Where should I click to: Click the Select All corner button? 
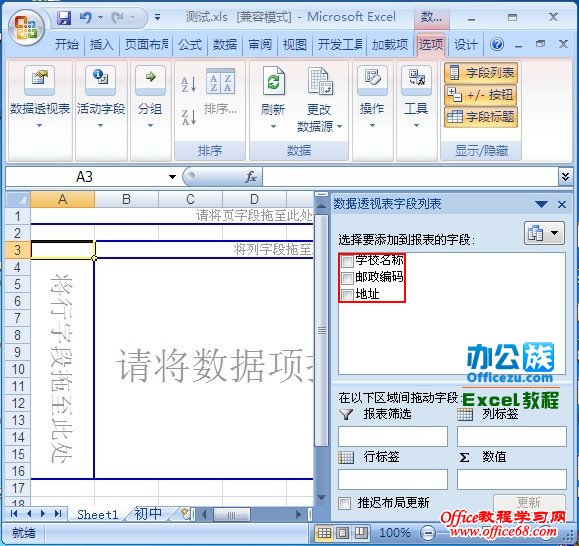[x=18, y=199]
